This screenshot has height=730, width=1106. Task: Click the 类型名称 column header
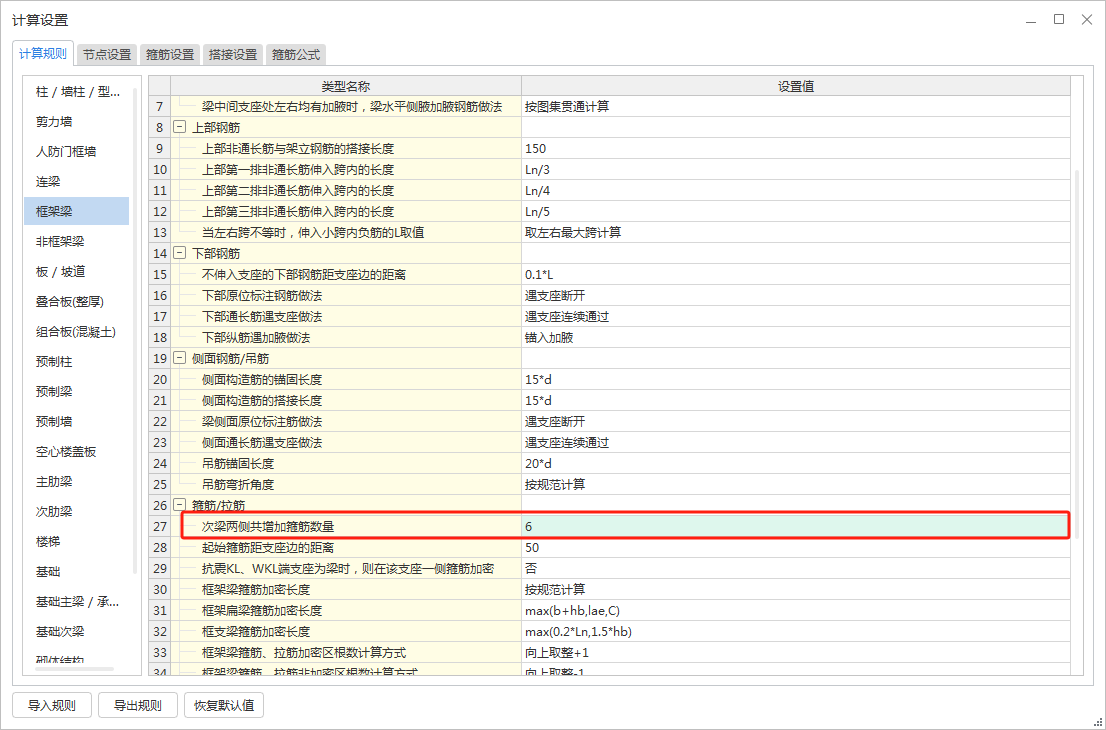tap(346, 86)
